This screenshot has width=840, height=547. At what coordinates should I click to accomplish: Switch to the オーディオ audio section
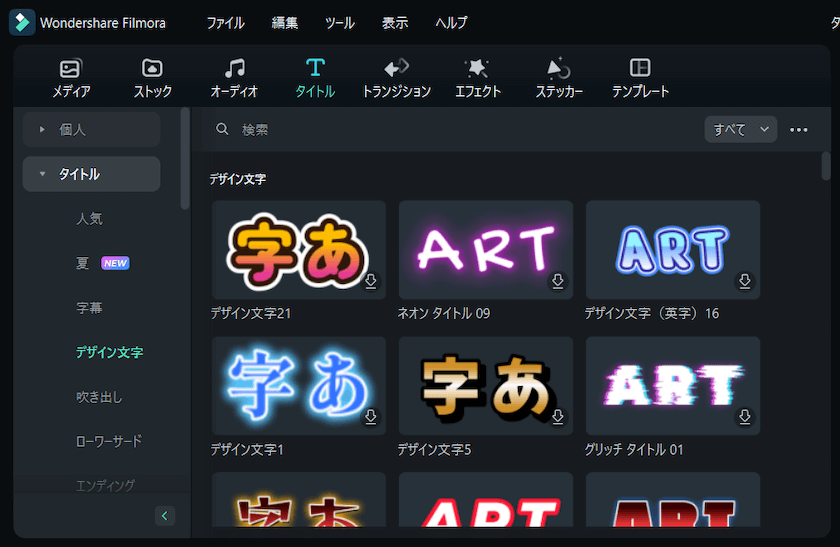(234, 78)
